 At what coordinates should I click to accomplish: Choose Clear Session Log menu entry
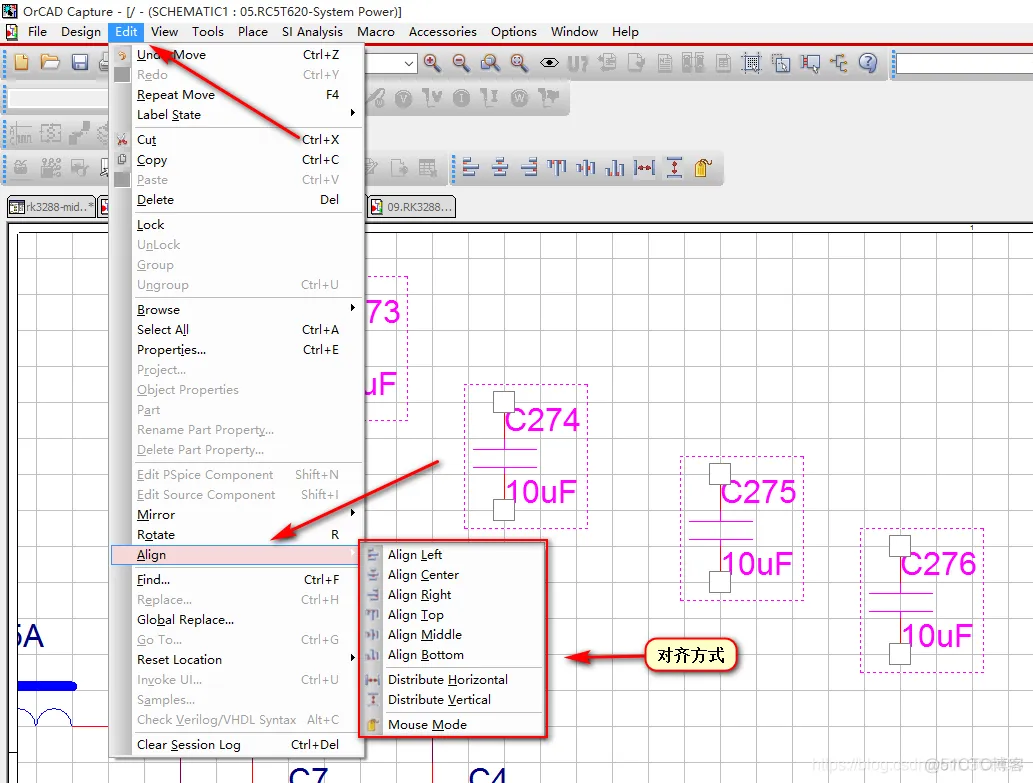[x=237, y=745]
